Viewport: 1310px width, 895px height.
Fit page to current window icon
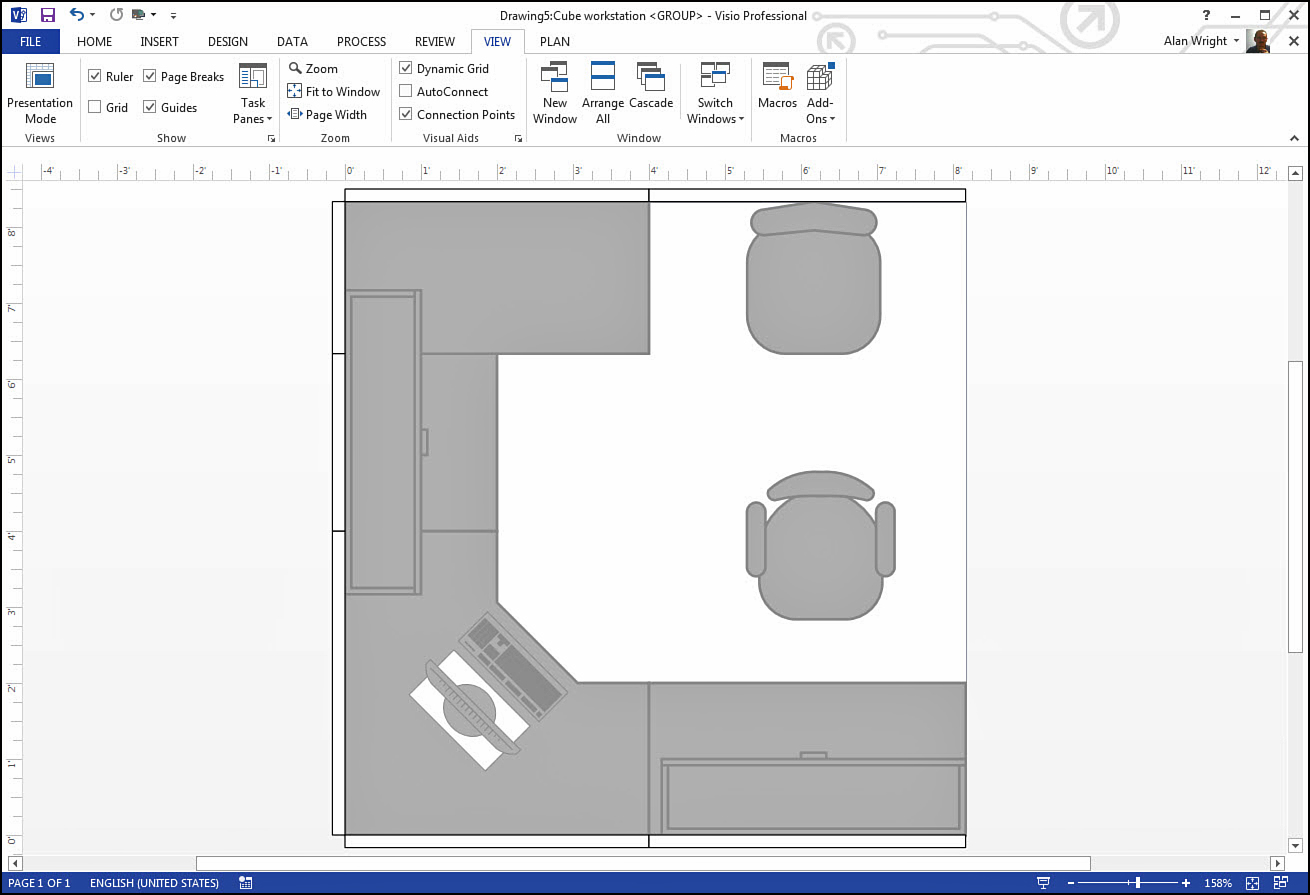(1252, 883)
